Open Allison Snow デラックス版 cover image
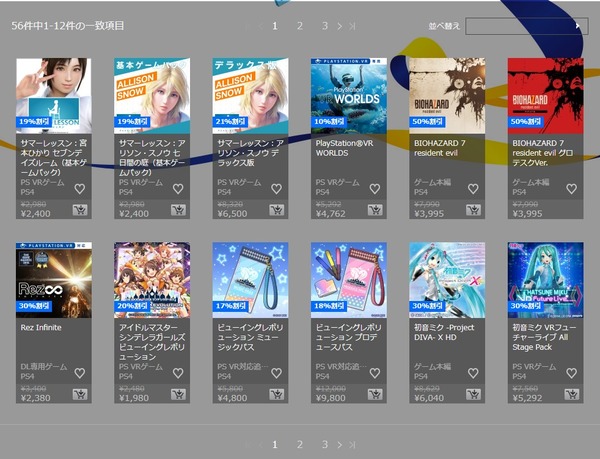Image resolution: width=600 pixels, height=459 pixels. click(250, 96)
